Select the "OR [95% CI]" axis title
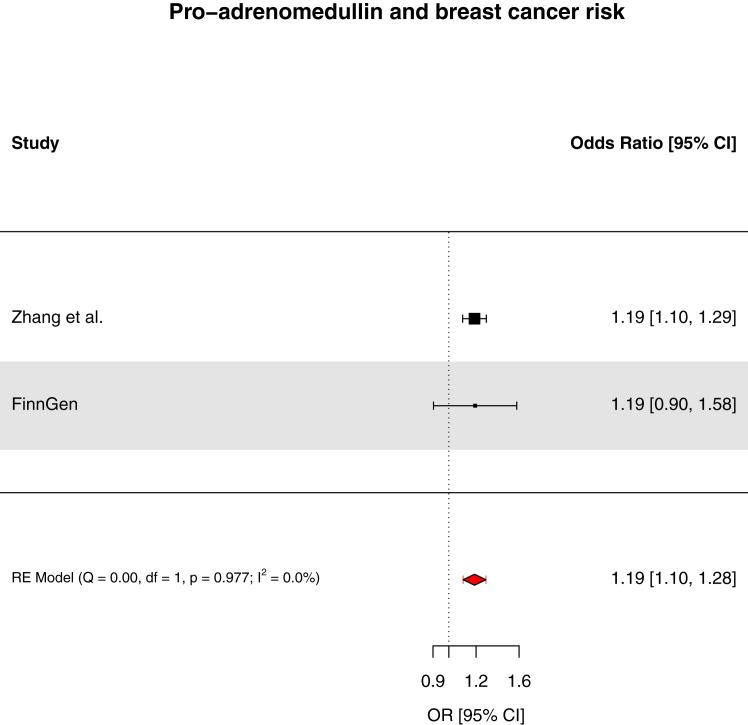The height and width of the screenshot is (725, 748). [475, 714]
